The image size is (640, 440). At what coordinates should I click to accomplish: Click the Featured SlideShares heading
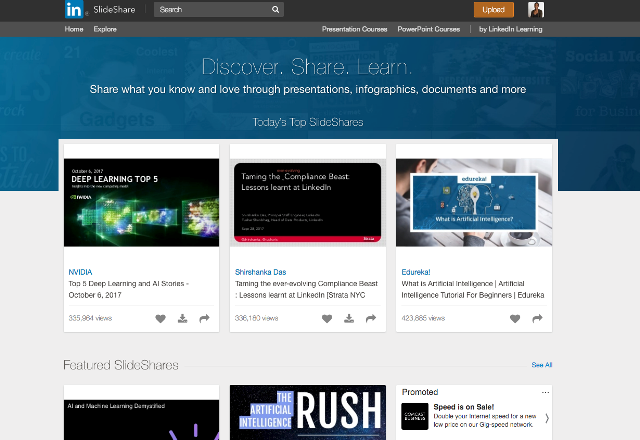click(121, 365)
